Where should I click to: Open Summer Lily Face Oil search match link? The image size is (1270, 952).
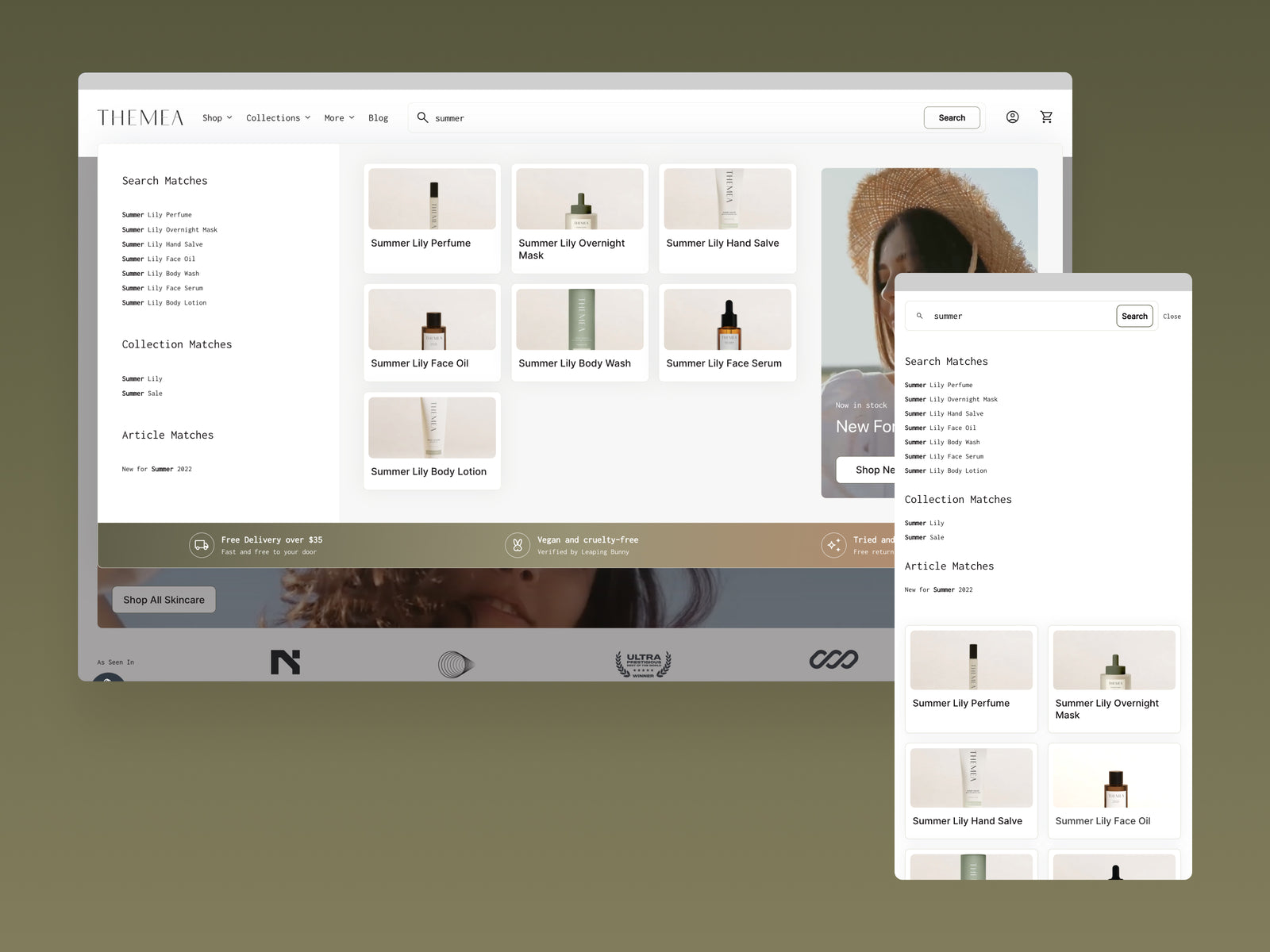point(158,259)
